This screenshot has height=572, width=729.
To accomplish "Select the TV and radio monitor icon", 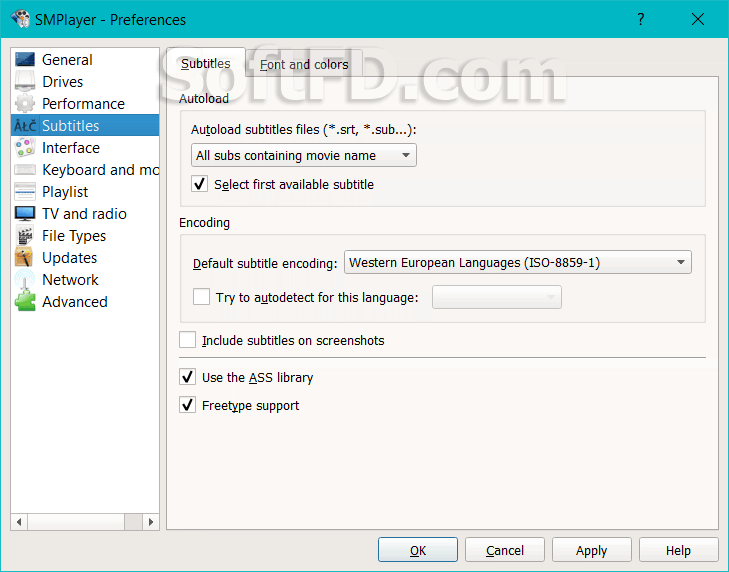I will point(25,213).
